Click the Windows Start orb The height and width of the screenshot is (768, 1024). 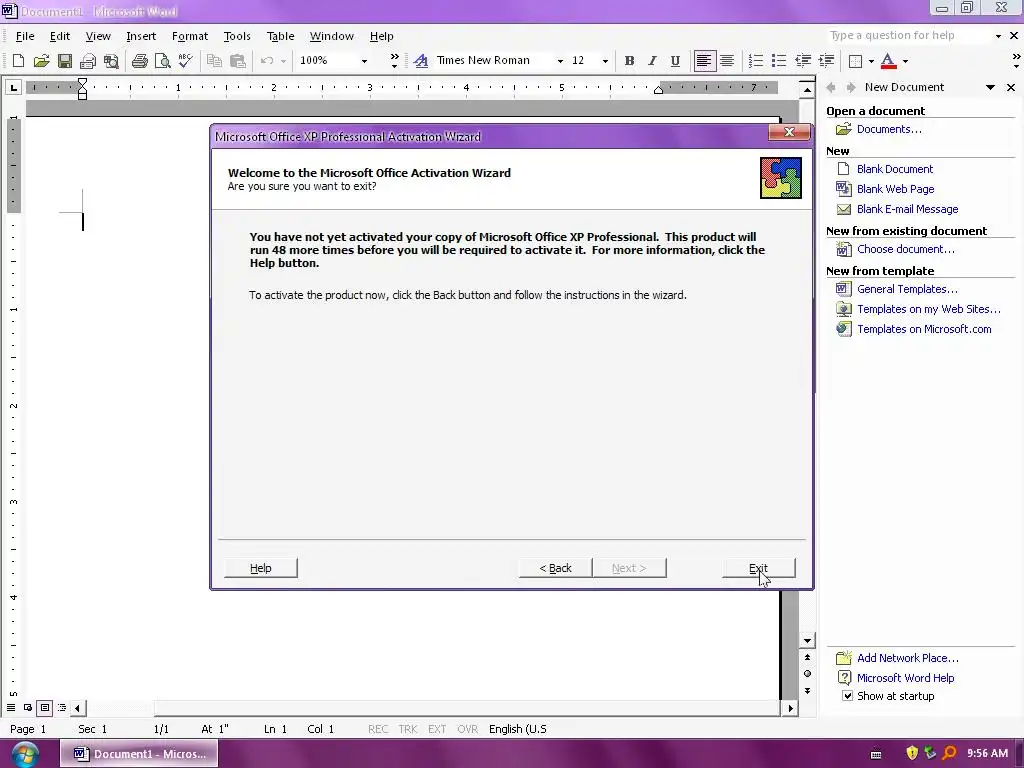point(25,754)
